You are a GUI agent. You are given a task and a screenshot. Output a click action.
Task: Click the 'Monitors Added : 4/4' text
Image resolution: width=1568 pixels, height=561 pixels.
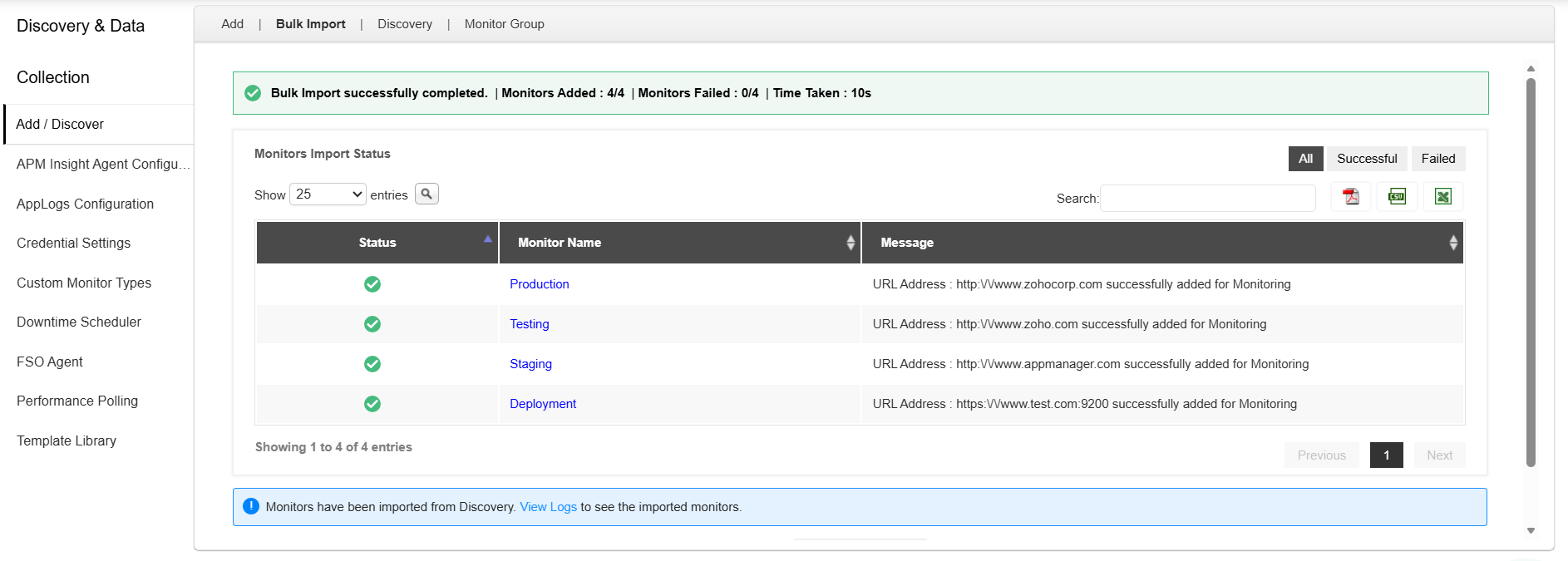click(563, 93)
